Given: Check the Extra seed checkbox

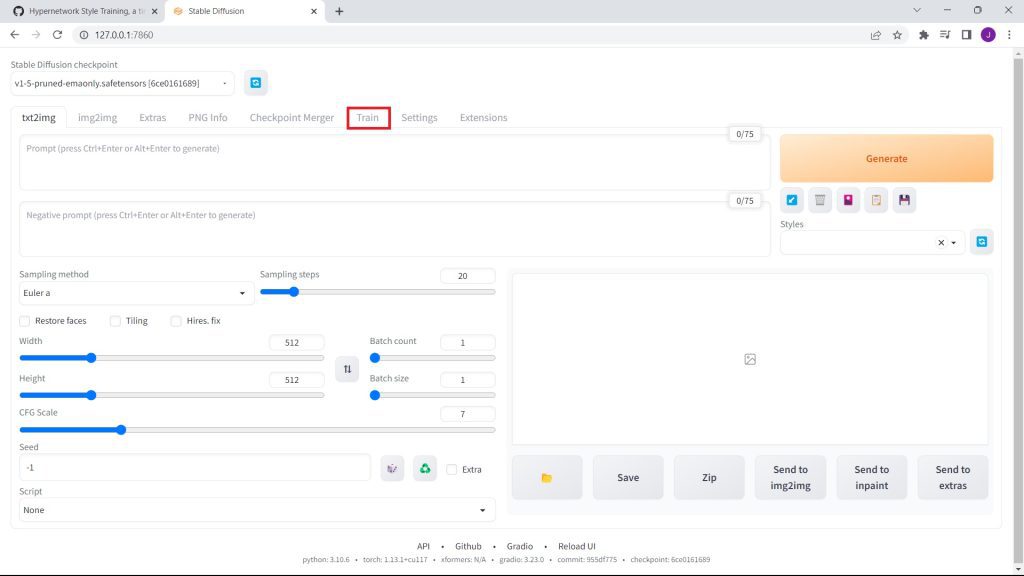Looking at the screenshot, I should click(452, 469).
